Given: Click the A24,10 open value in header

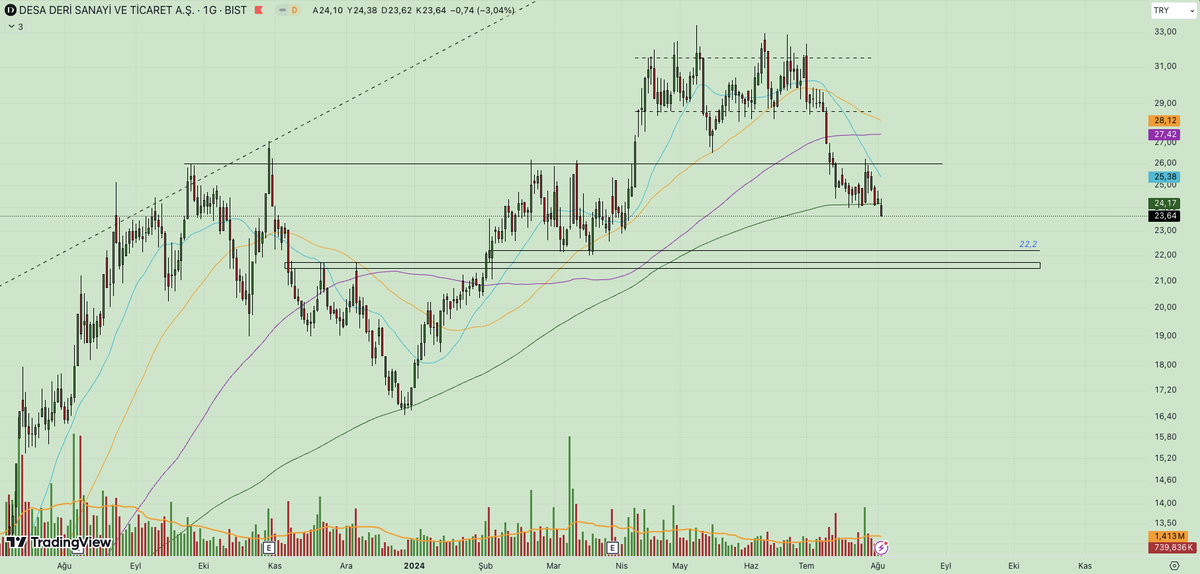Looking at the screenshot, I should pos(327,10).
